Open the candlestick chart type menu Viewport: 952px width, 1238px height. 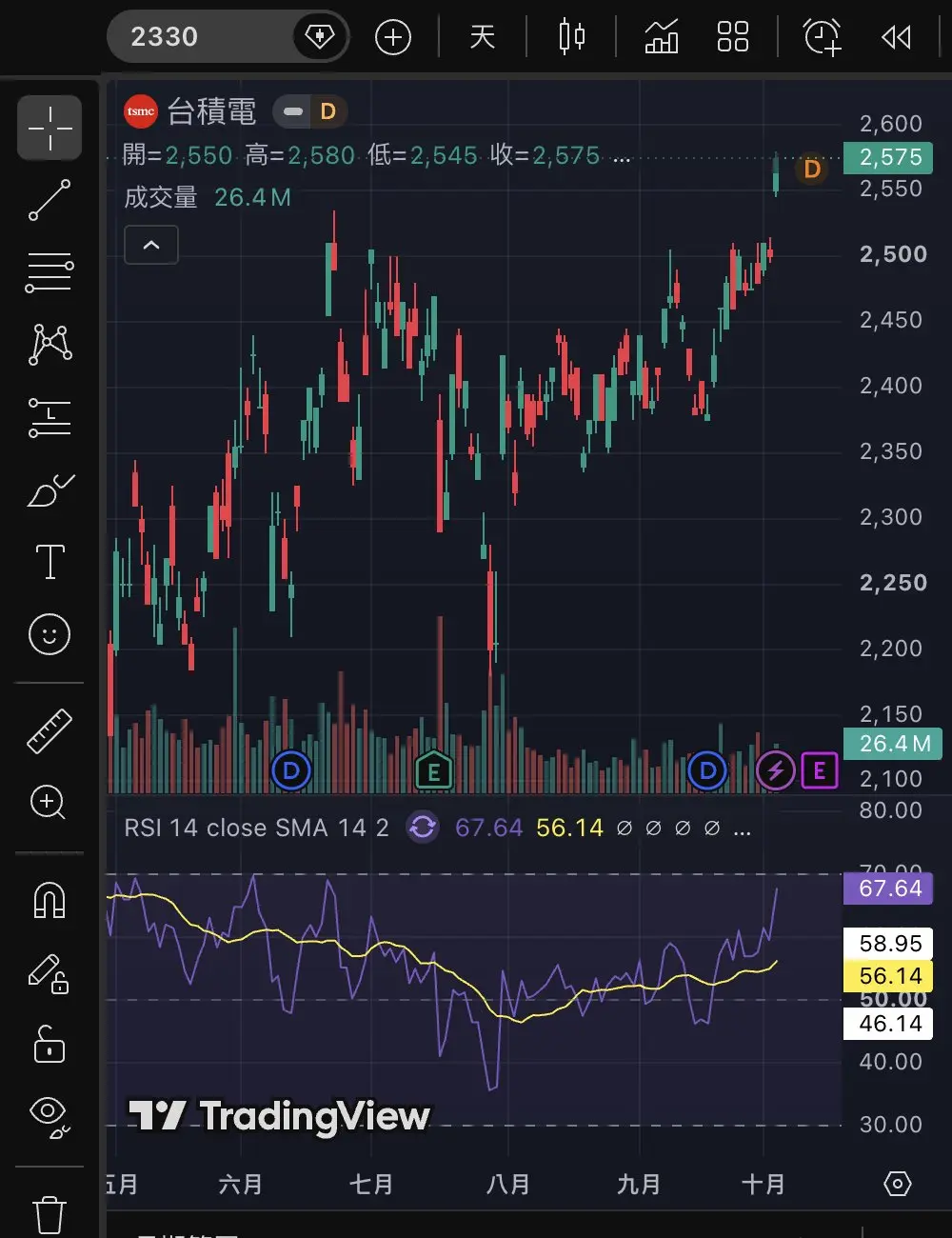pos(571,37)
